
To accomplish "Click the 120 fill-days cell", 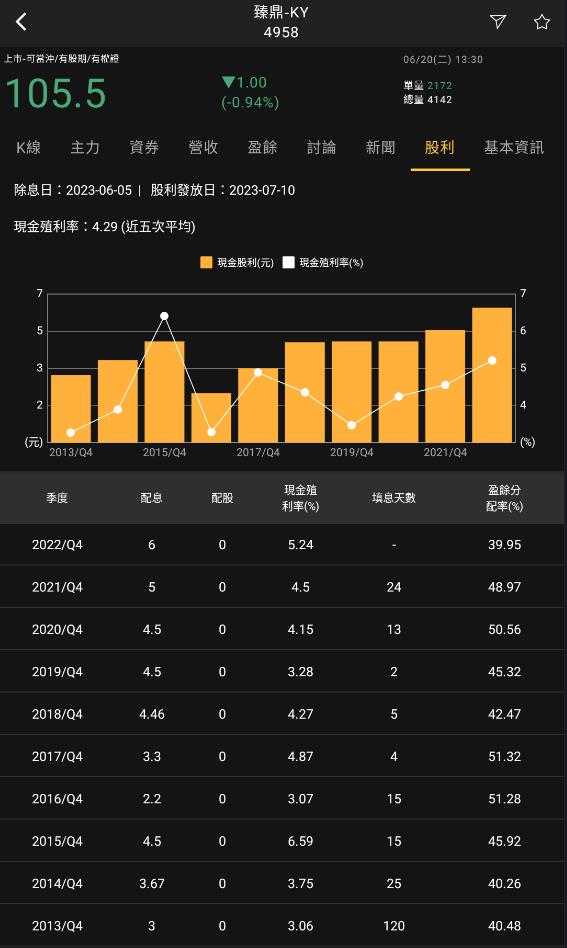I will 394,926.
